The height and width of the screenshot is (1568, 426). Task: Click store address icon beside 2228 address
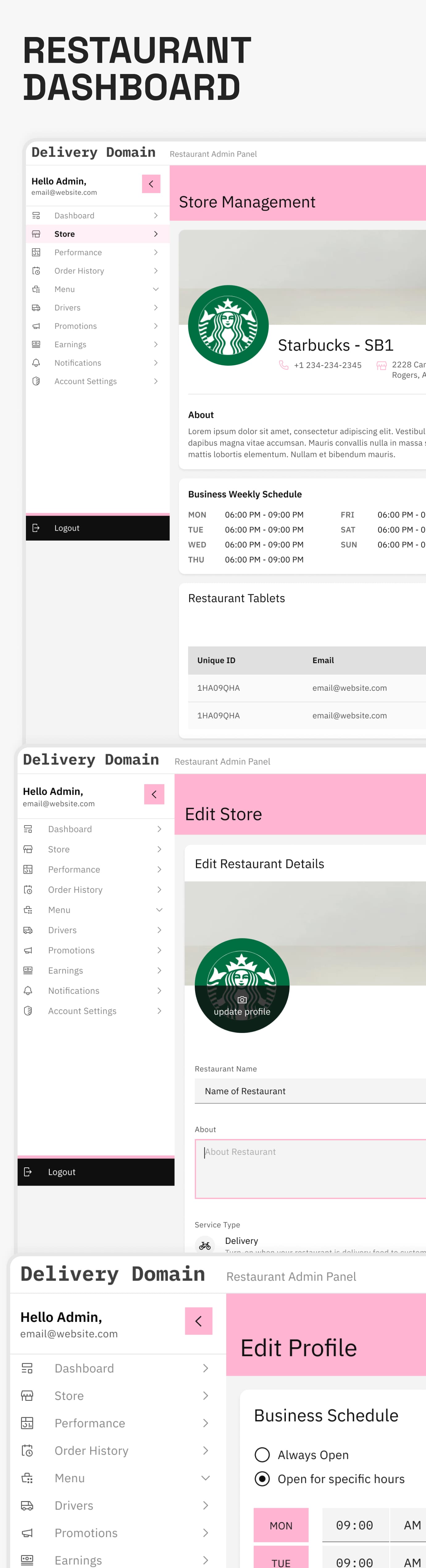382,365
